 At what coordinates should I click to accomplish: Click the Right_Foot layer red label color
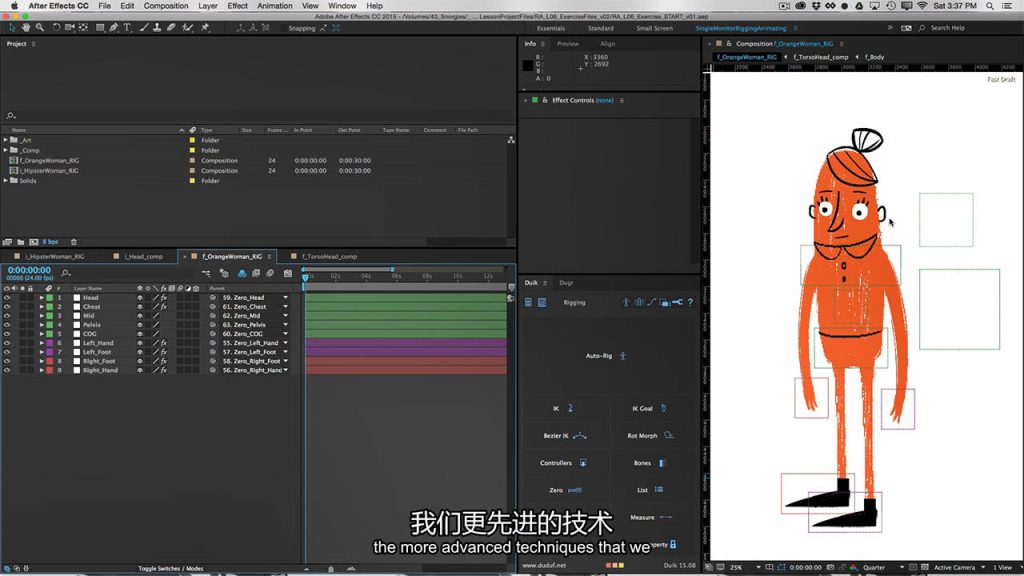[50, 361]
